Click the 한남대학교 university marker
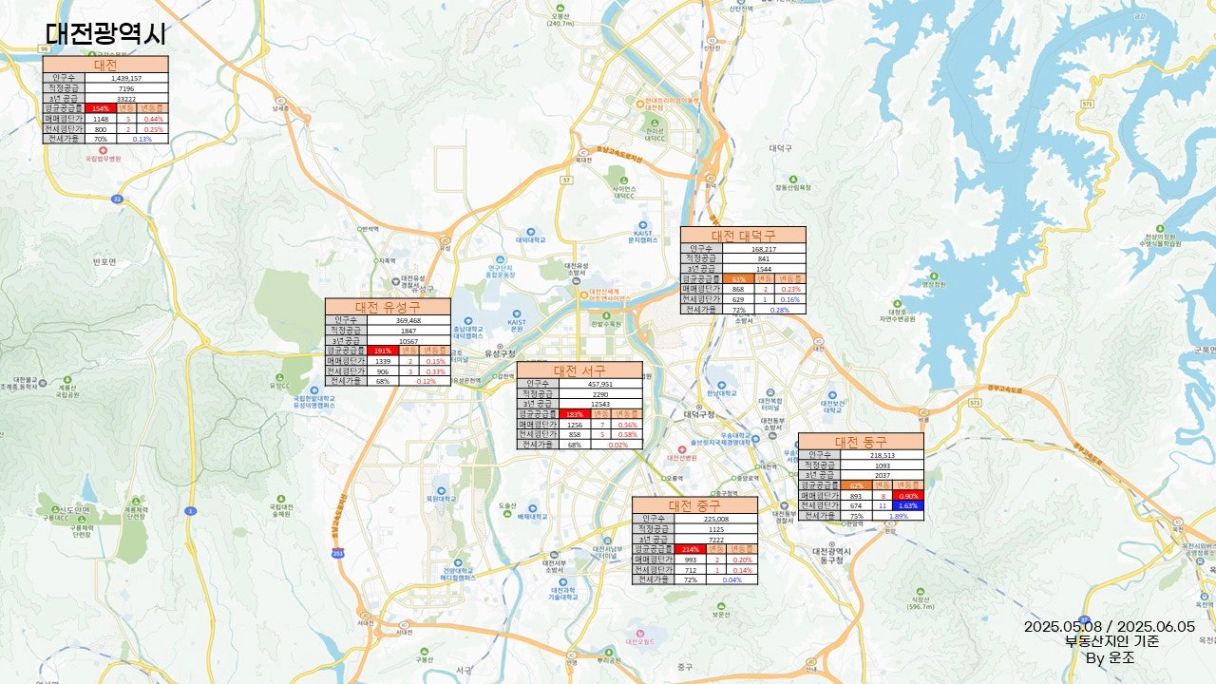1216x684 pixels. click(x=723, y=384)
